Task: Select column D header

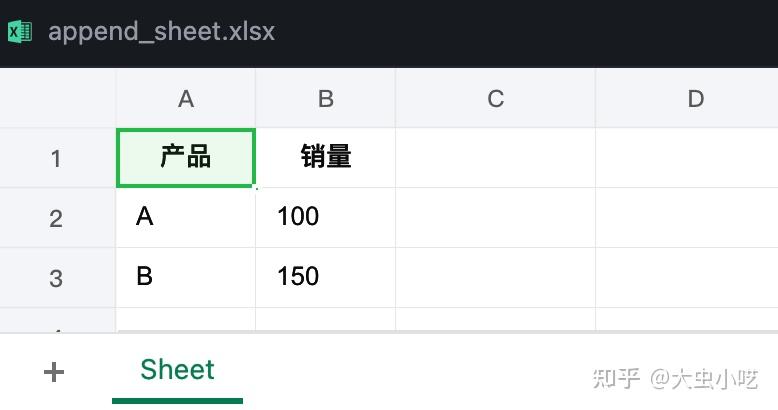Action: click(696, 98)
